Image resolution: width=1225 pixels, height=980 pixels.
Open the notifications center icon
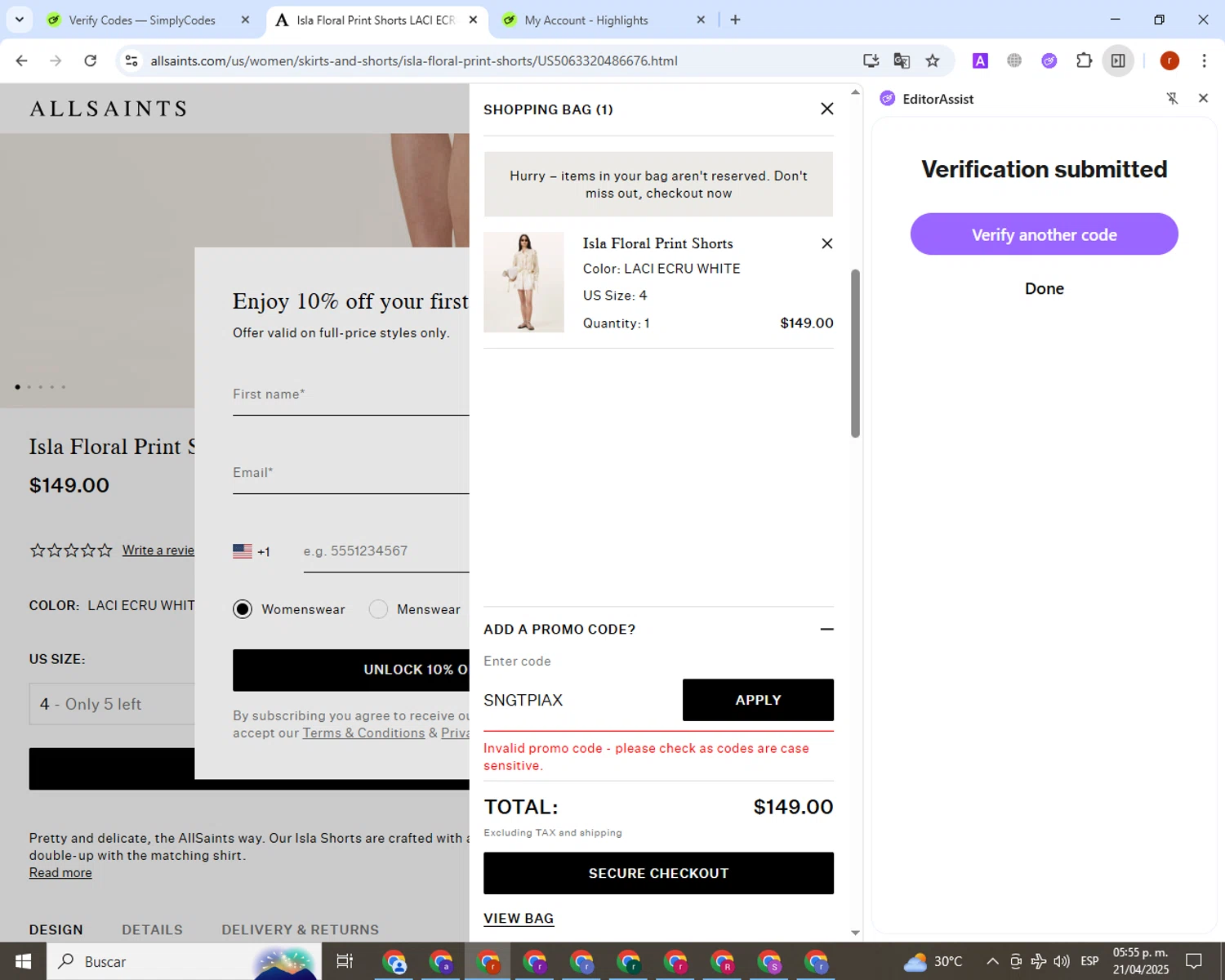pyautogui.click(x=1194, y=961)
